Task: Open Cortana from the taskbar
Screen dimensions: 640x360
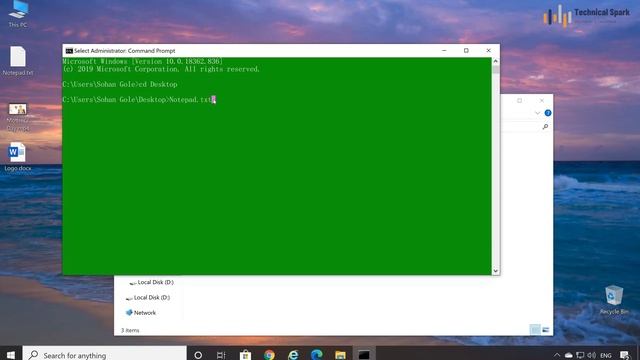Action: tap(198, 355)
